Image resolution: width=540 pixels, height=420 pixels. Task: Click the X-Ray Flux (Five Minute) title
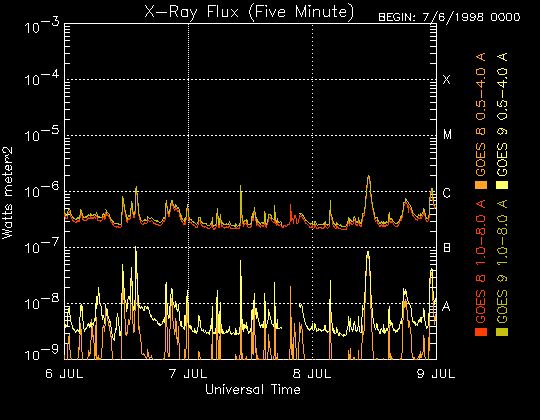pos(249,12)
